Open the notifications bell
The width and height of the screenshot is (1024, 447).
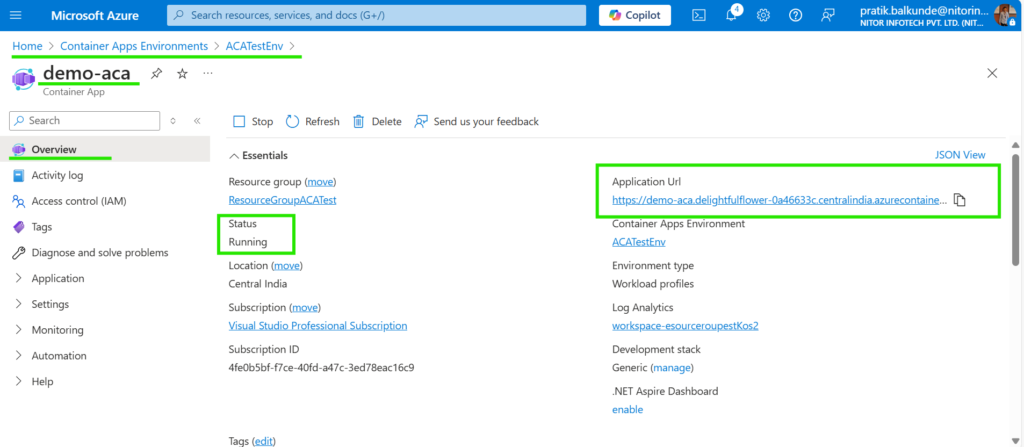pyautogui.click(x=731, y=15)
